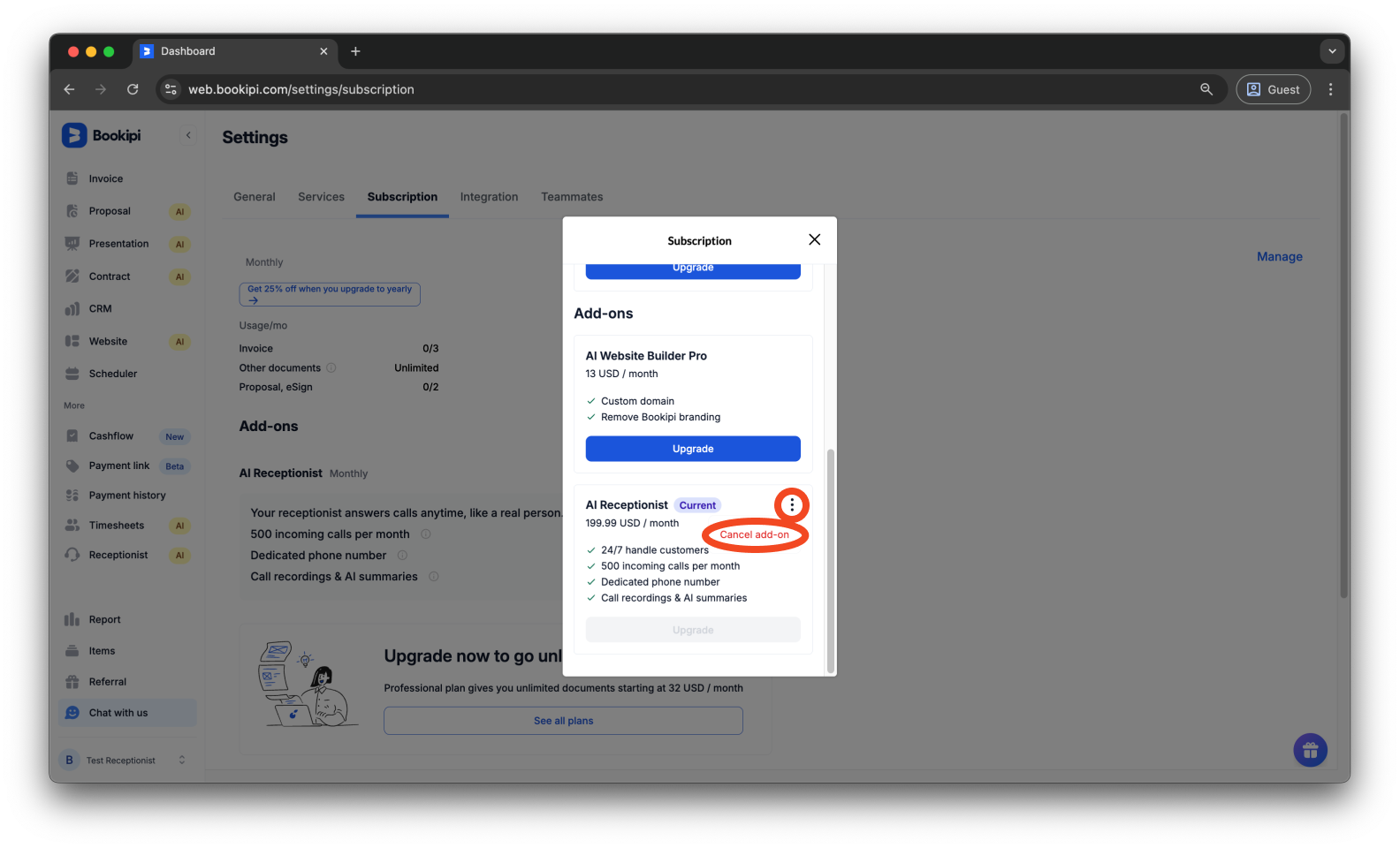Screen dimensions: 1400x848
Task: Switch to General settings tab
Action: coord(255,197)
